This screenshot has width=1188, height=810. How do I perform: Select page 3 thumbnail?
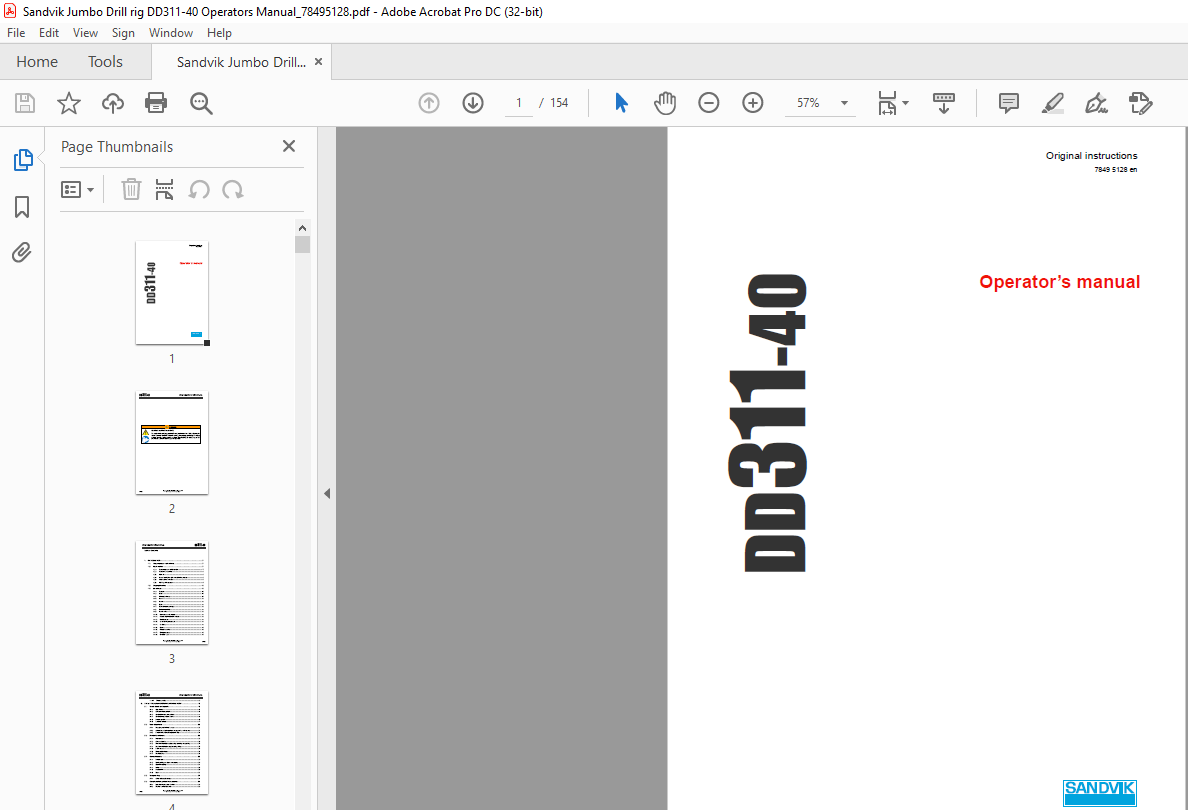point(172,593)
